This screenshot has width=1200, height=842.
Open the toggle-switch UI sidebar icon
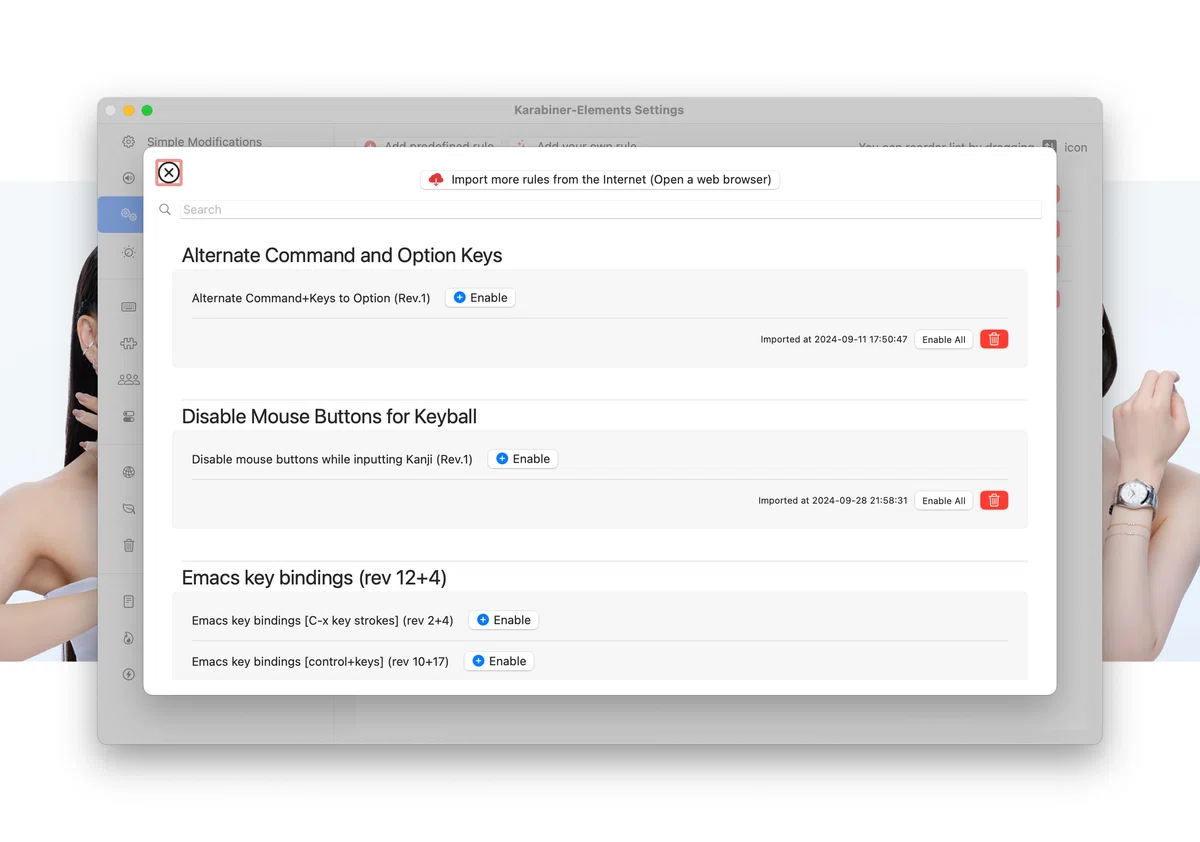(x=129, y=416)
